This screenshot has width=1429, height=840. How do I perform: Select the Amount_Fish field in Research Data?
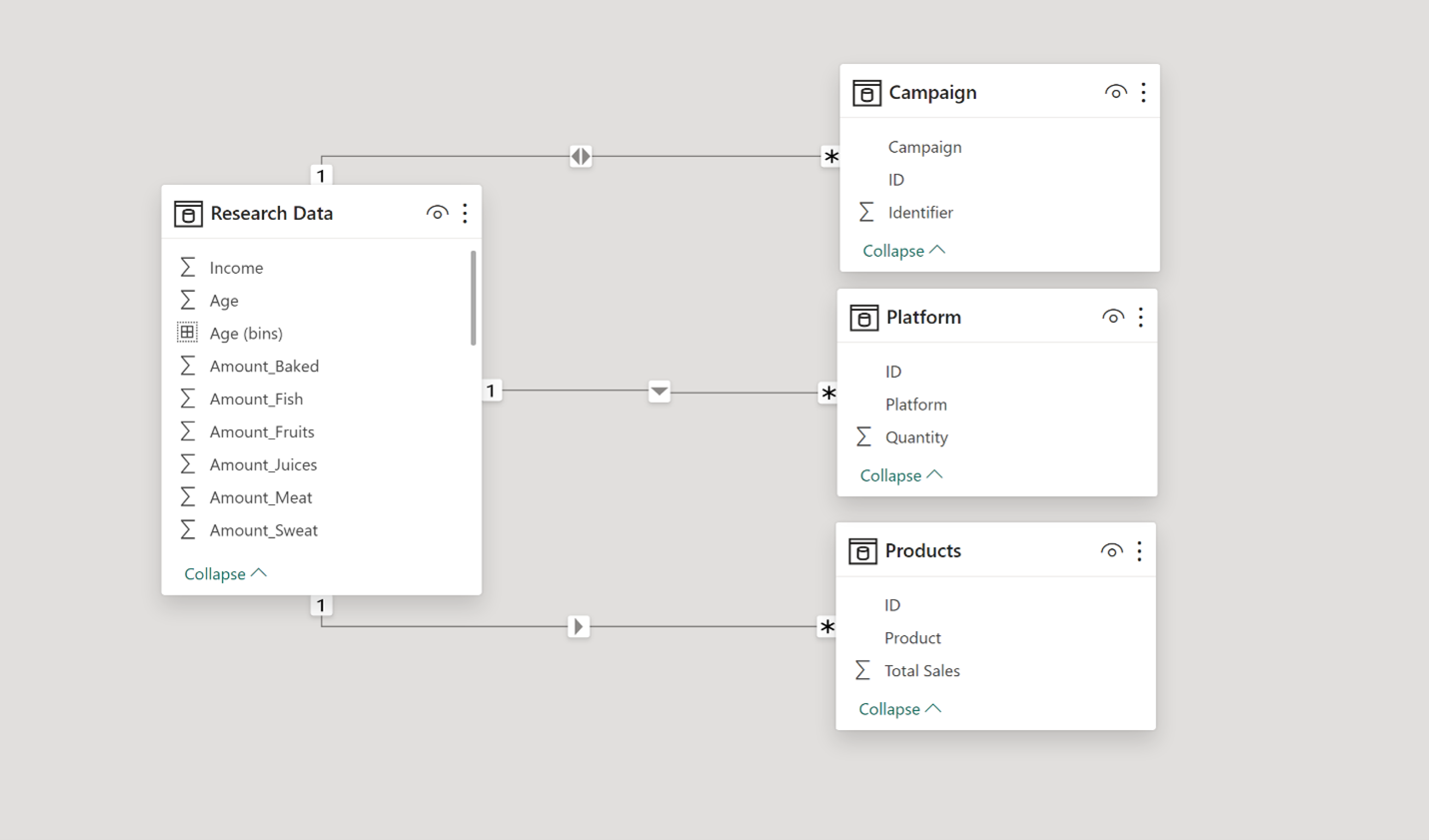coord(256,399)
